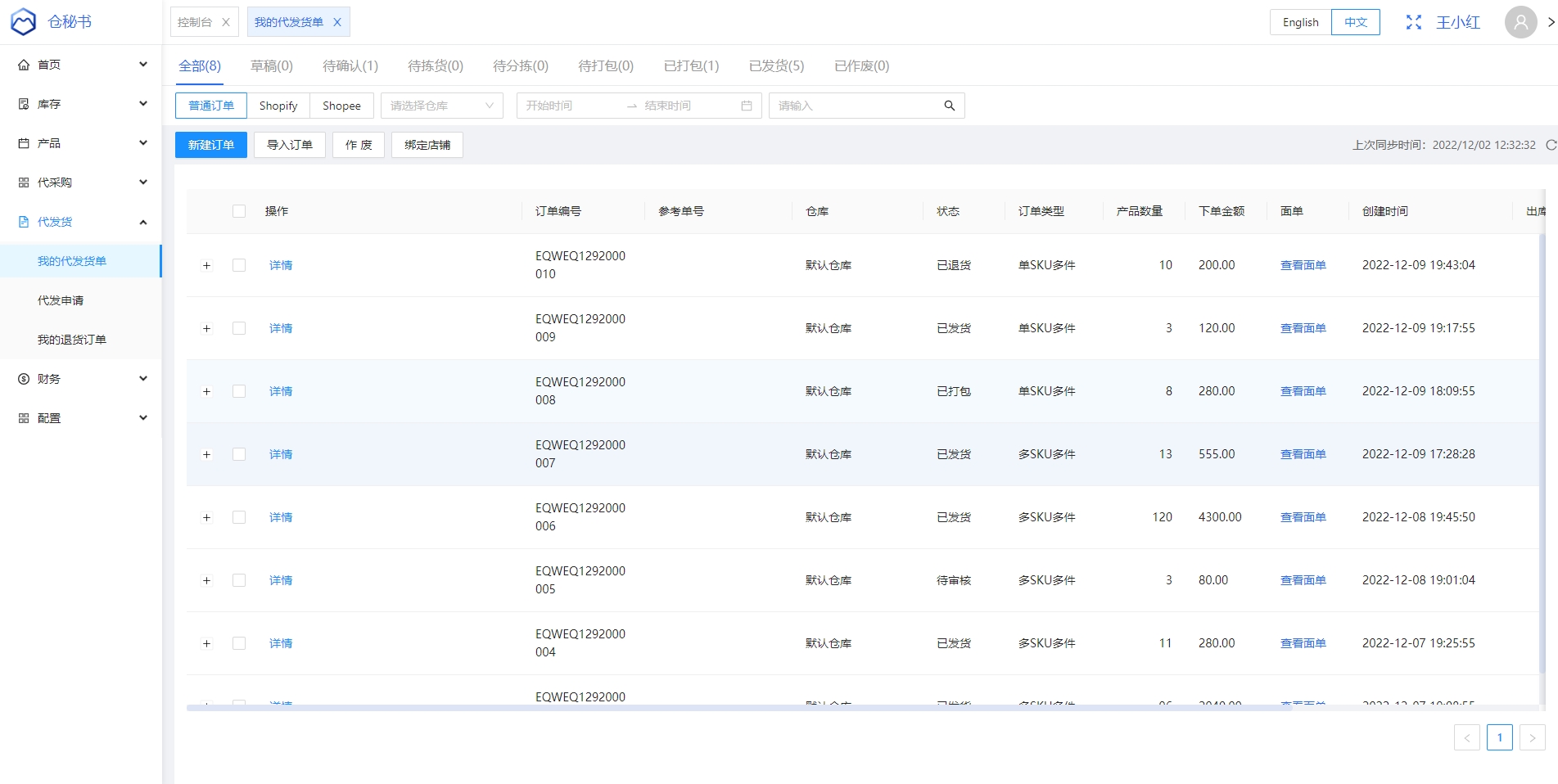Click the 绑定店铺 button
The height and width of the screenshot is (784, 1558).
click(x=427, y=145)
